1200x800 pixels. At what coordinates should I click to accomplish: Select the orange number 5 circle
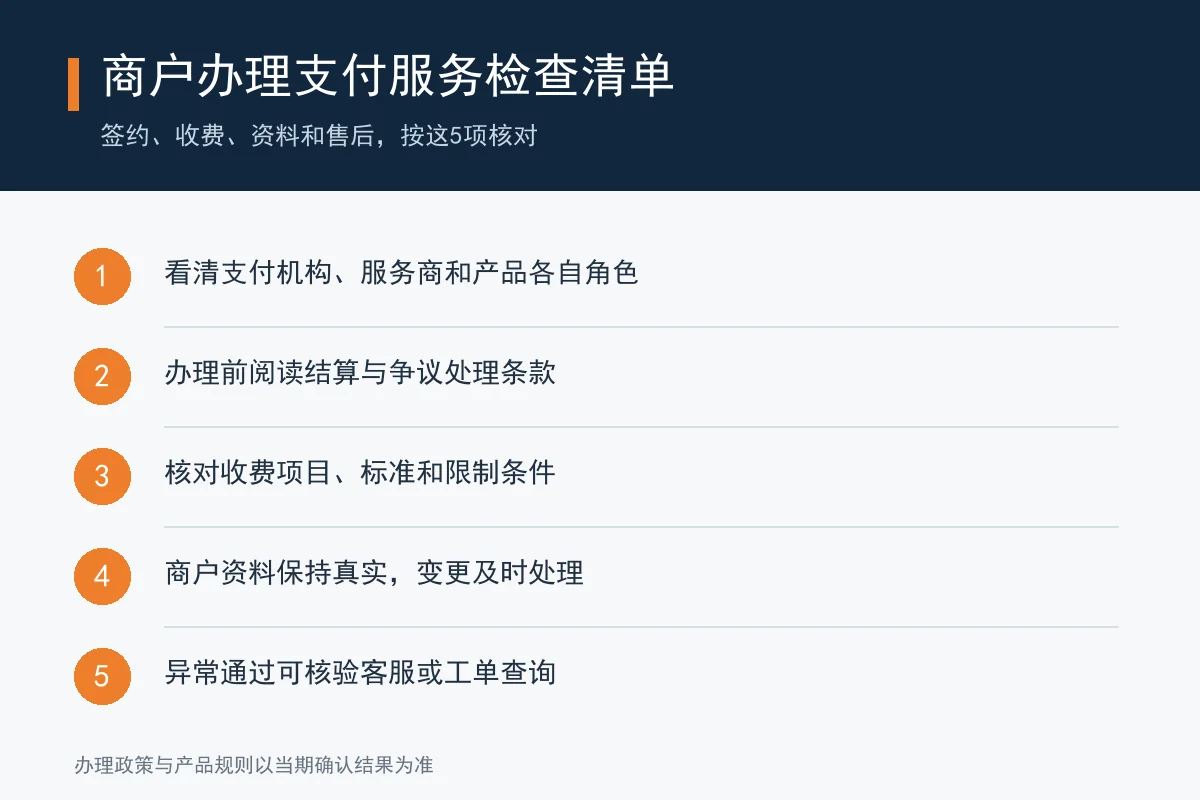pyautogui.click(x=102, y=676)
